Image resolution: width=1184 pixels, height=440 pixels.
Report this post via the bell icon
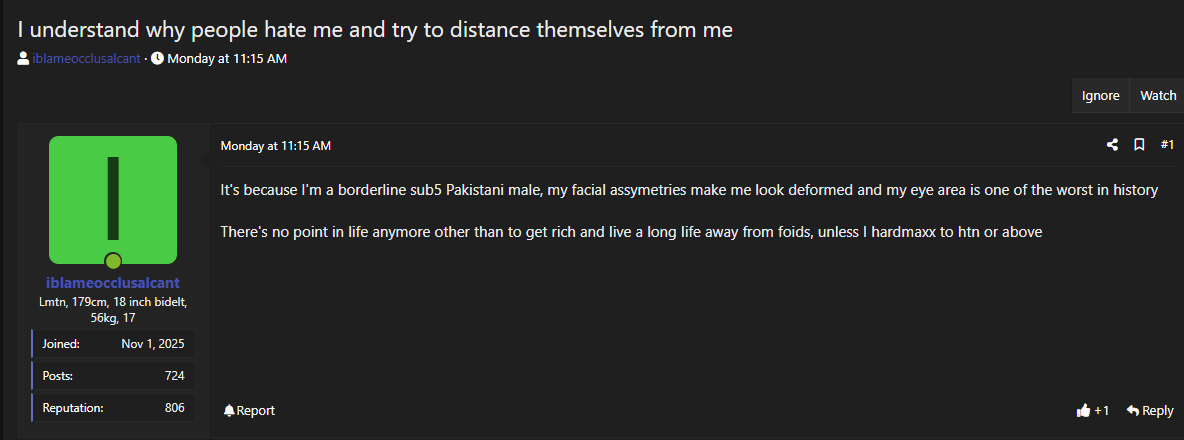[229, 410]
